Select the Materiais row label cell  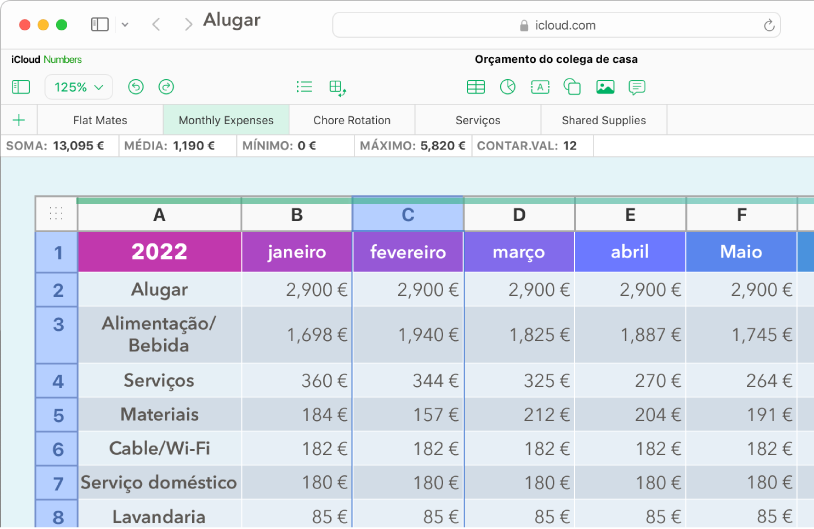[159, 414]
